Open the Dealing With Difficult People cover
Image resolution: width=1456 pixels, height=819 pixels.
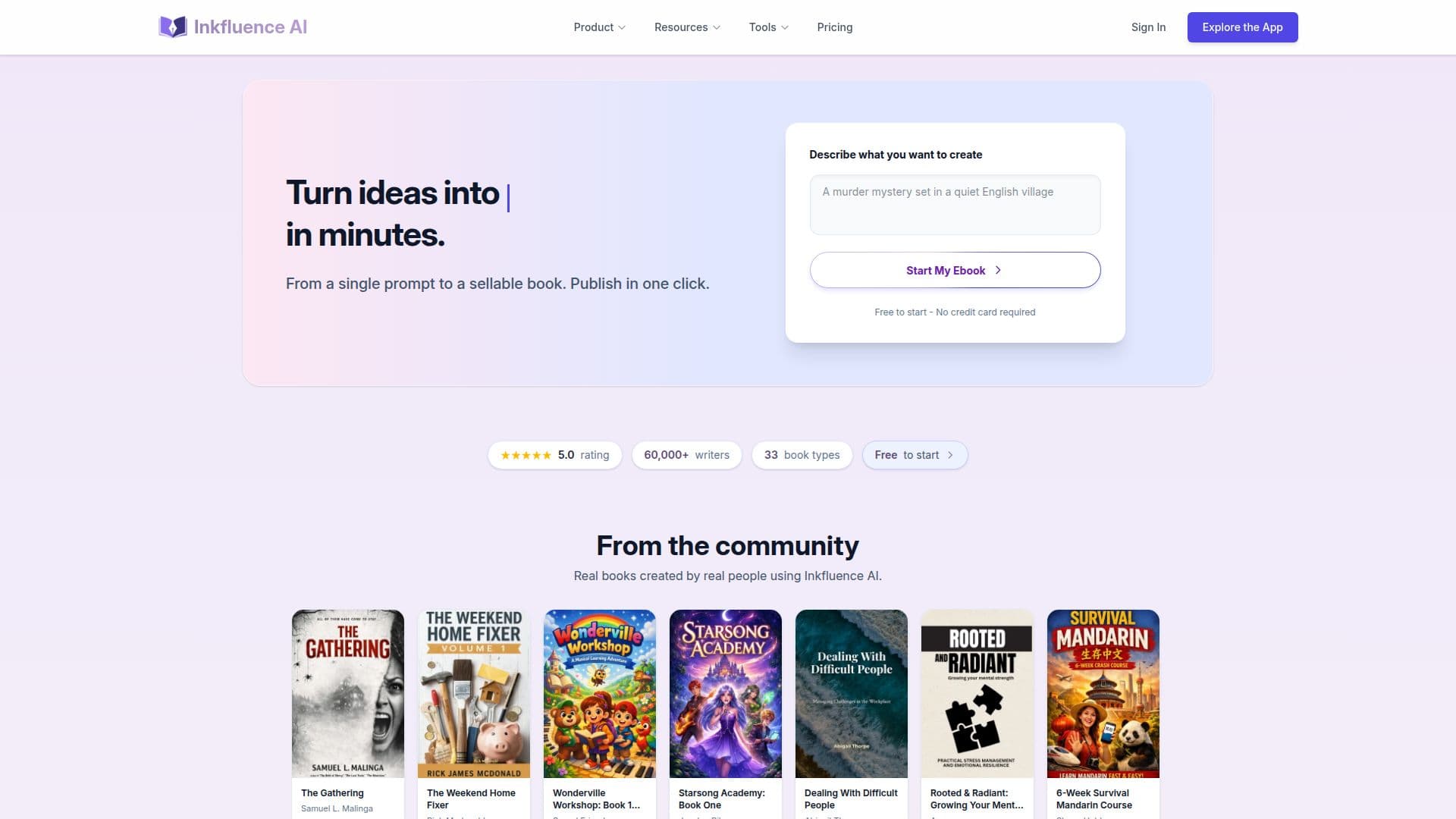coord(852,693)
